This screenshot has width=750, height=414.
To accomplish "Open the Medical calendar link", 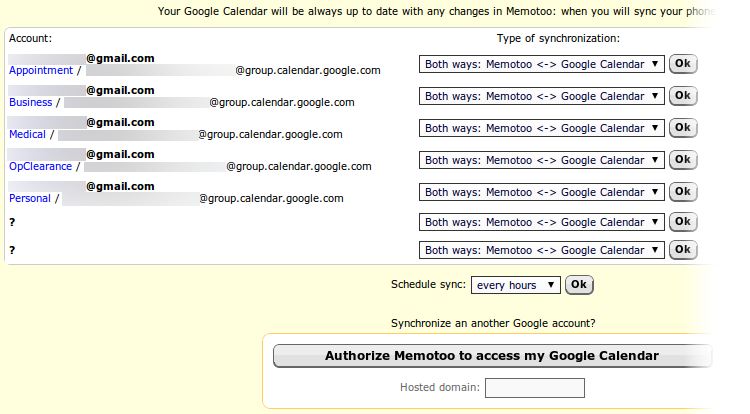I will click(x=27, y=135).
